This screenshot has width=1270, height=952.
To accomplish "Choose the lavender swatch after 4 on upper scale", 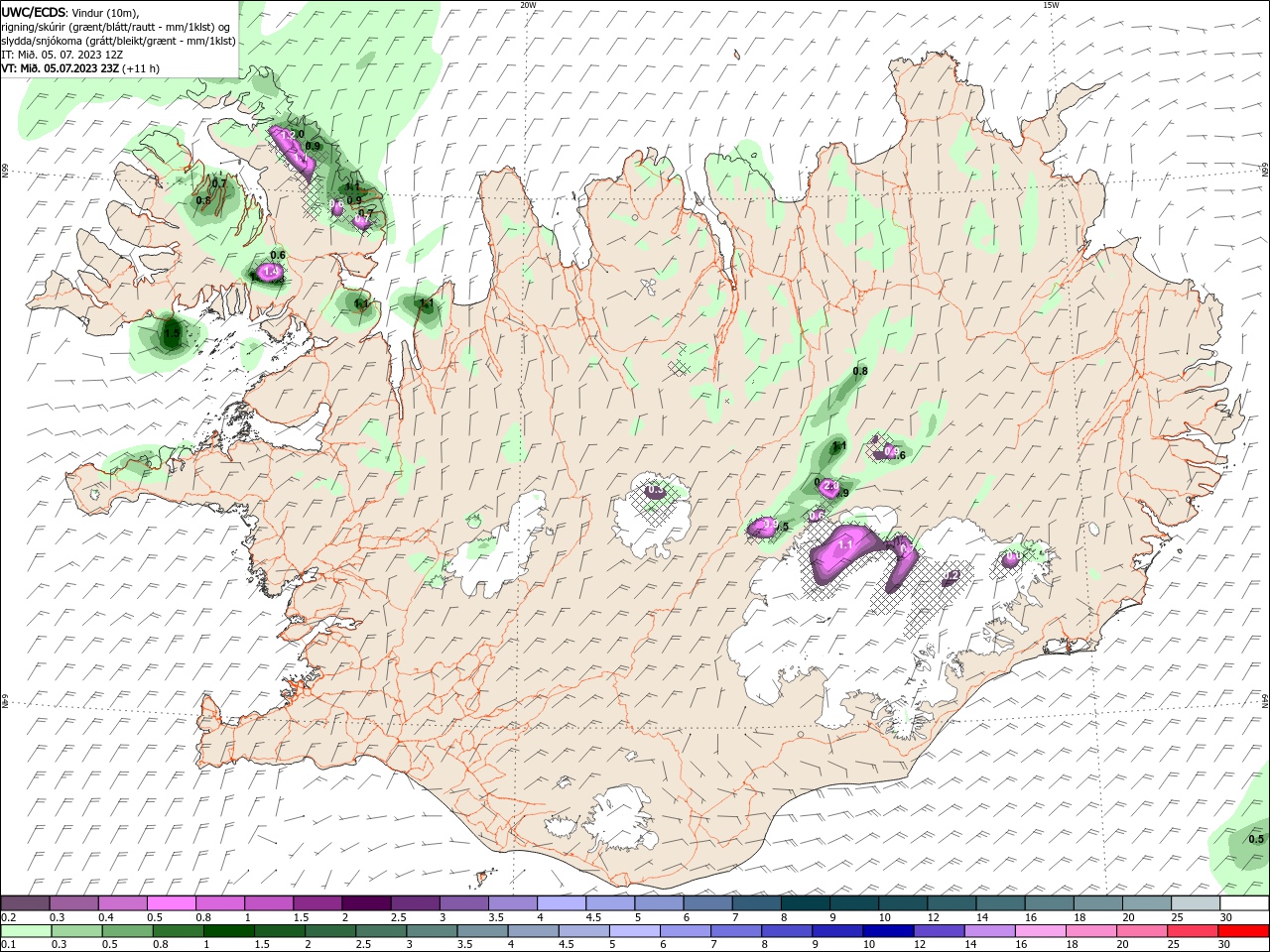I will (562, 903).
